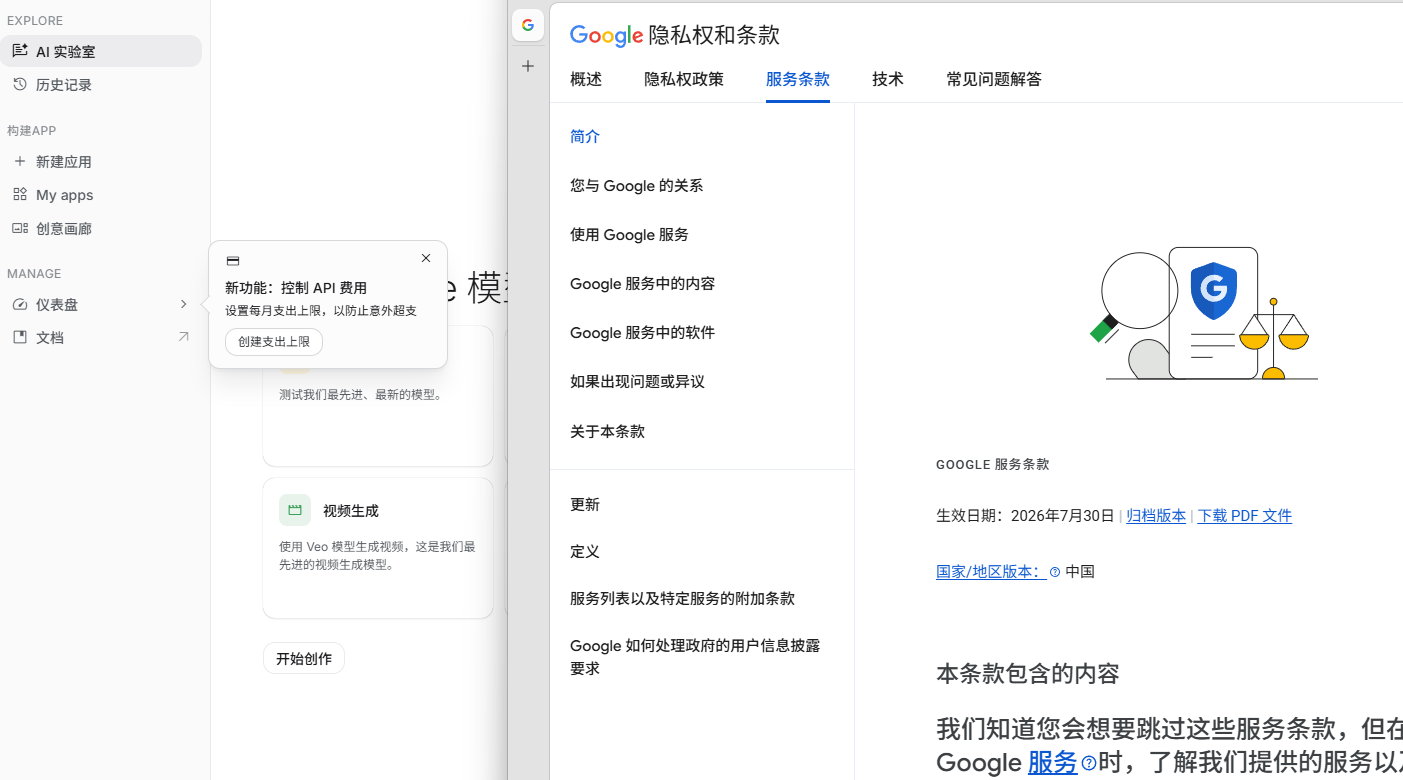
Task: Open 仪表盘 dashboard in the sidebar
Action: coord(58,304)
